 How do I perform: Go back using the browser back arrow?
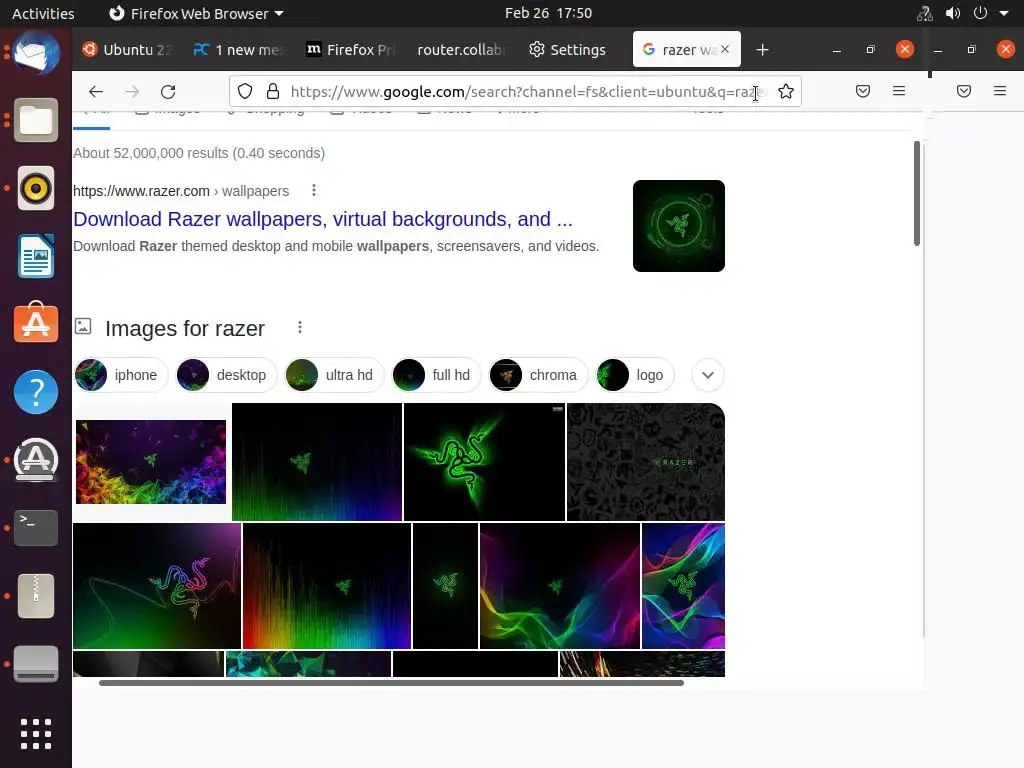tap(96, 91)
